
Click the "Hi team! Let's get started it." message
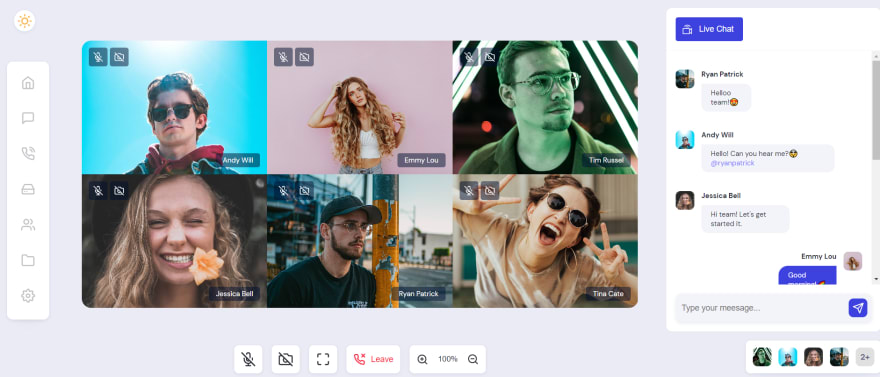745,219
